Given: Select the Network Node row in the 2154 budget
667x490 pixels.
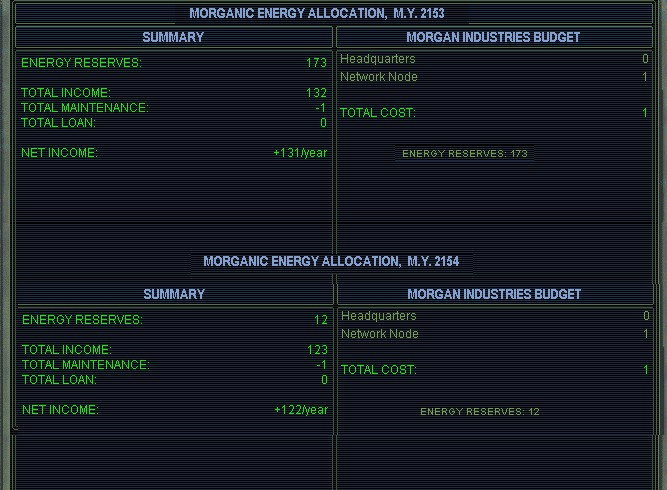Looking at the screenshot, I should pyautogui.click(x=380, y=334).
